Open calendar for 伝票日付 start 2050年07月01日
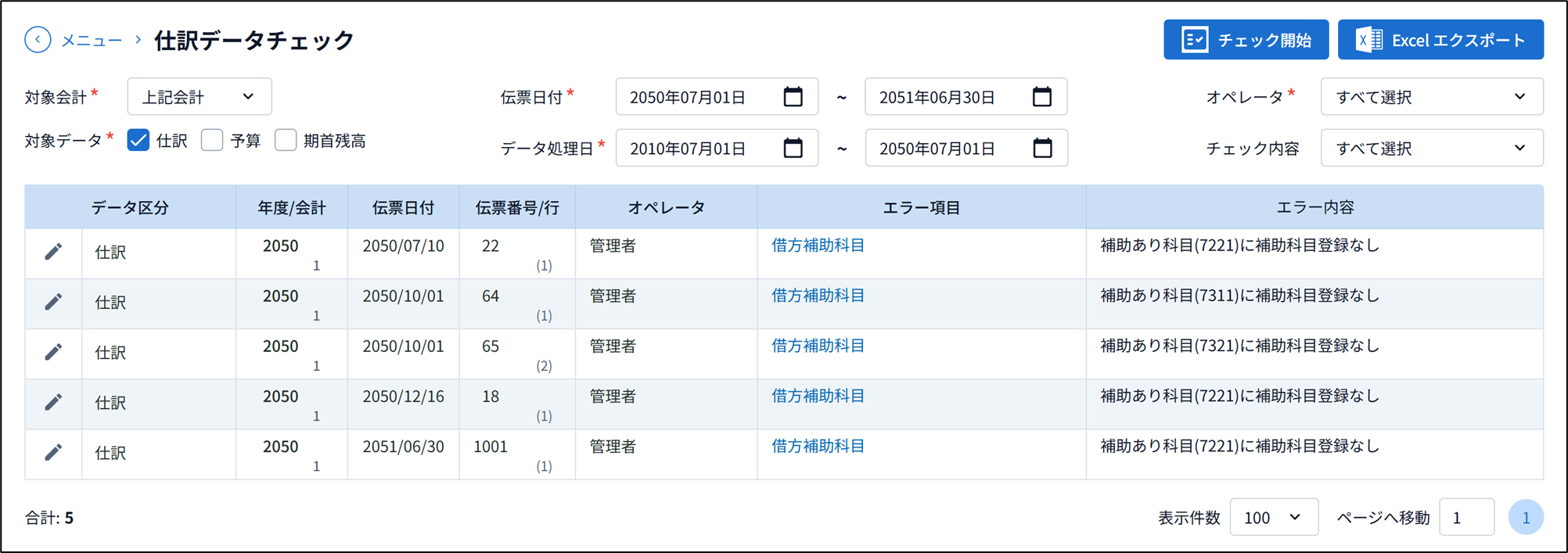This screenshot has width=1568, height=553. [793, 97]
